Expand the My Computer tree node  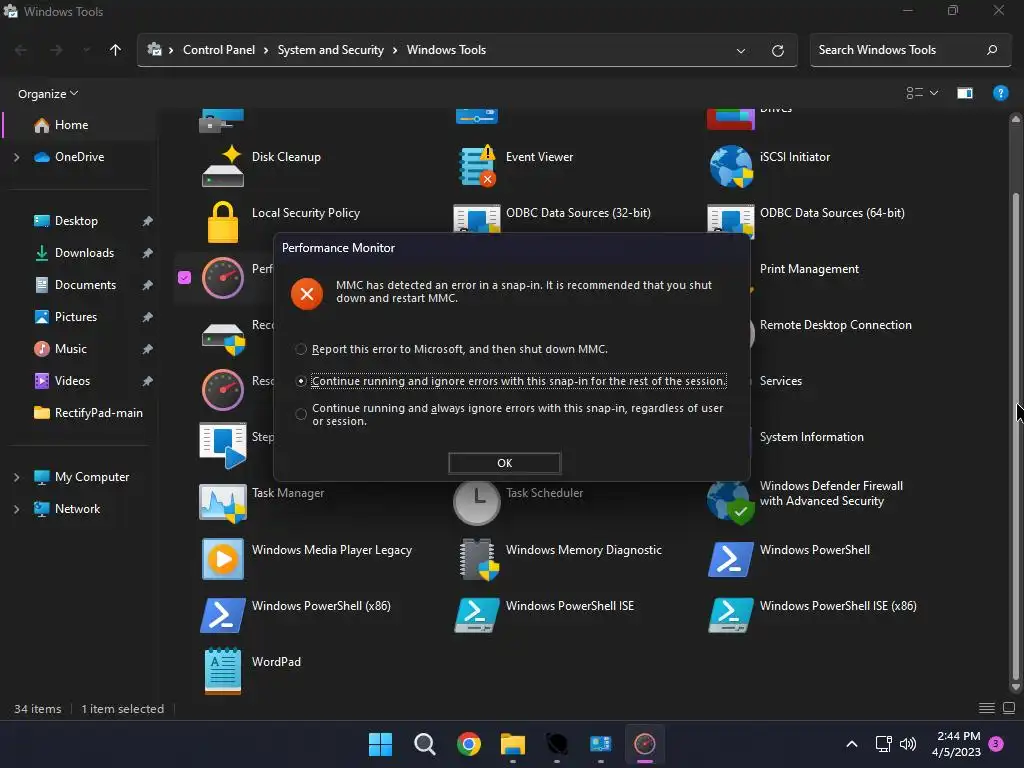pos(16,477)
